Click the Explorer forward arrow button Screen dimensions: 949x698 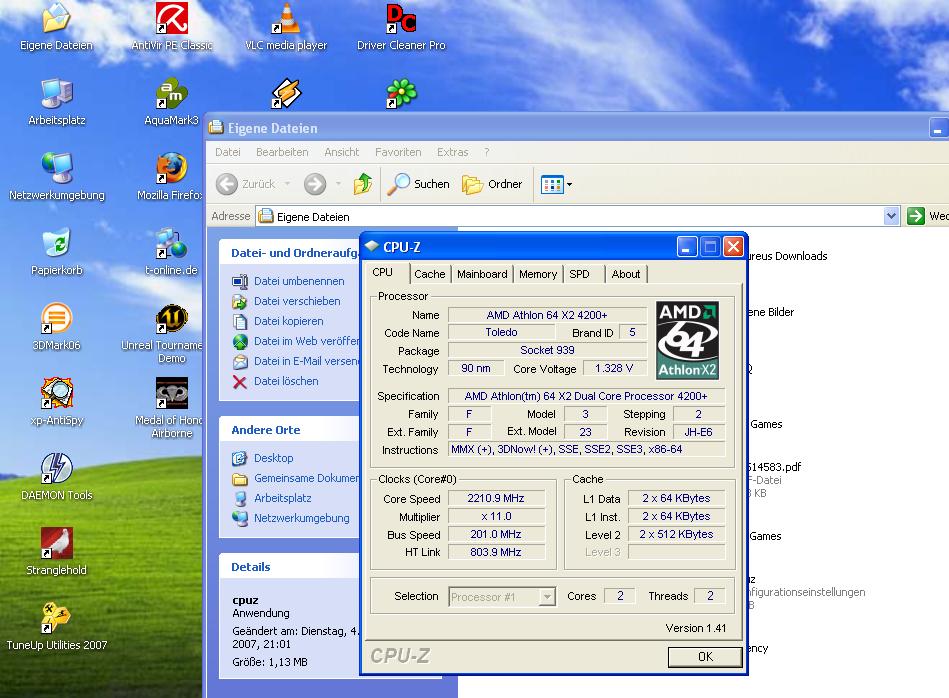click(315, 183)
